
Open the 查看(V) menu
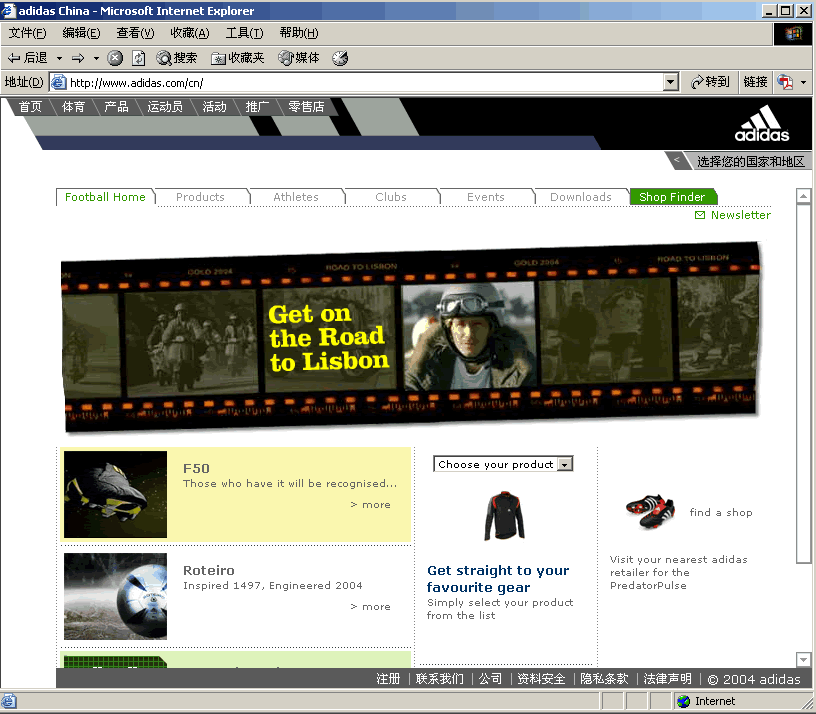pyautogui.click(x=135, y=33)
